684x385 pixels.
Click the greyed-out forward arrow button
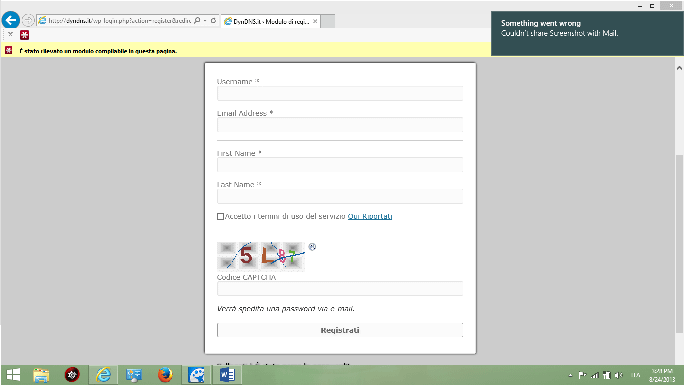pyautogui.click(x=27, y=20)
